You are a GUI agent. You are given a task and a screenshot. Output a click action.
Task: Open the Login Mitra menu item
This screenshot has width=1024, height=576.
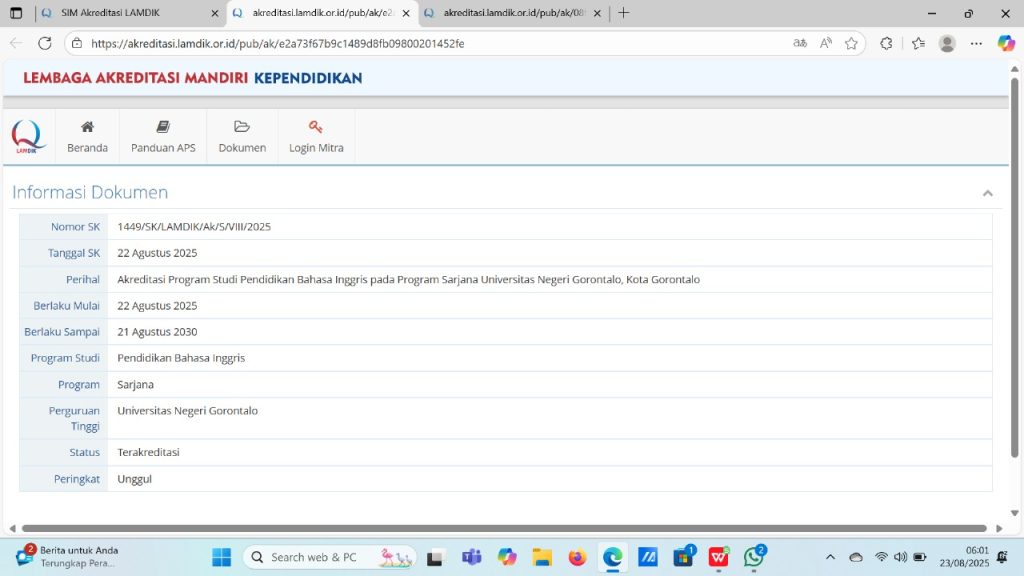[316, 136]
